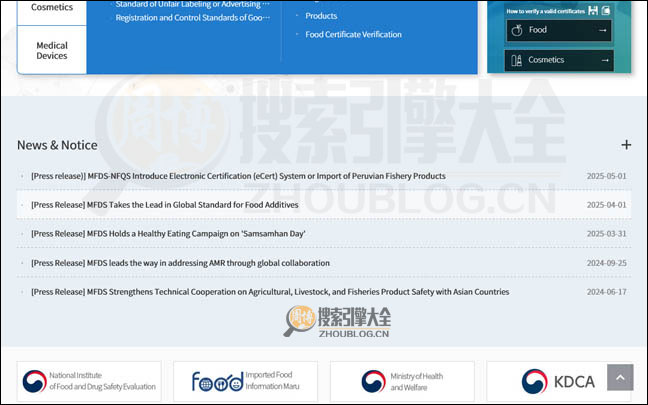Click National Institute of Food and Drug logo
The width and height of the screenshot is (648, 405).
[x=90, y=381]
